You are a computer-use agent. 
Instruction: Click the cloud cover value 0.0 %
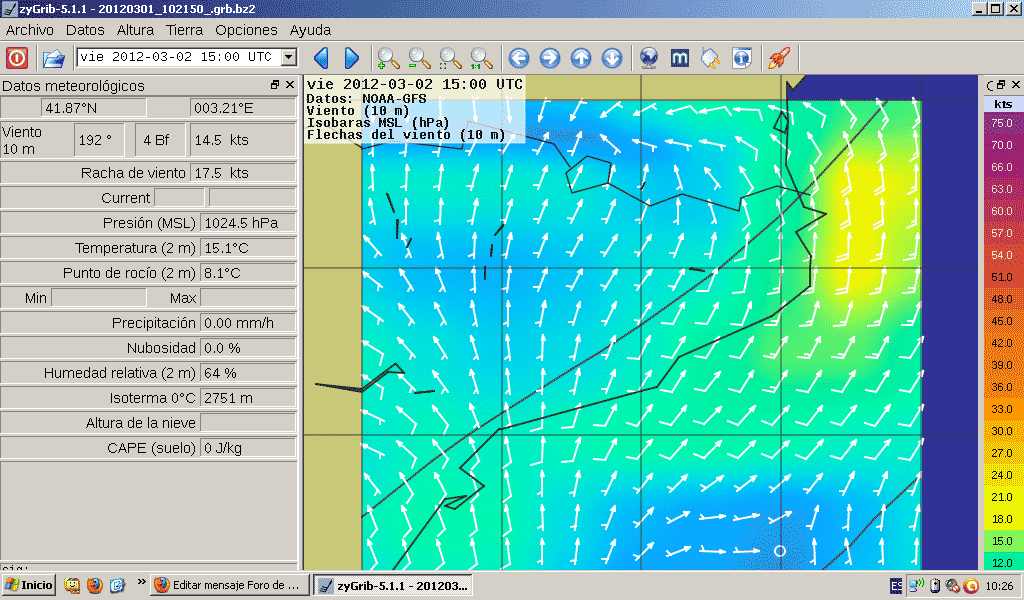point(248,348)
